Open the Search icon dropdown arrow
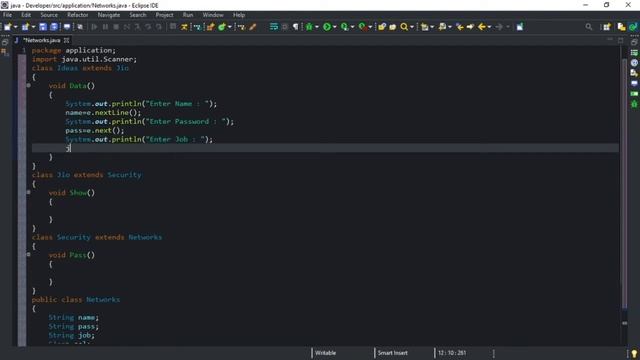Viewport: 640px width, 360px height. point(412,27)
